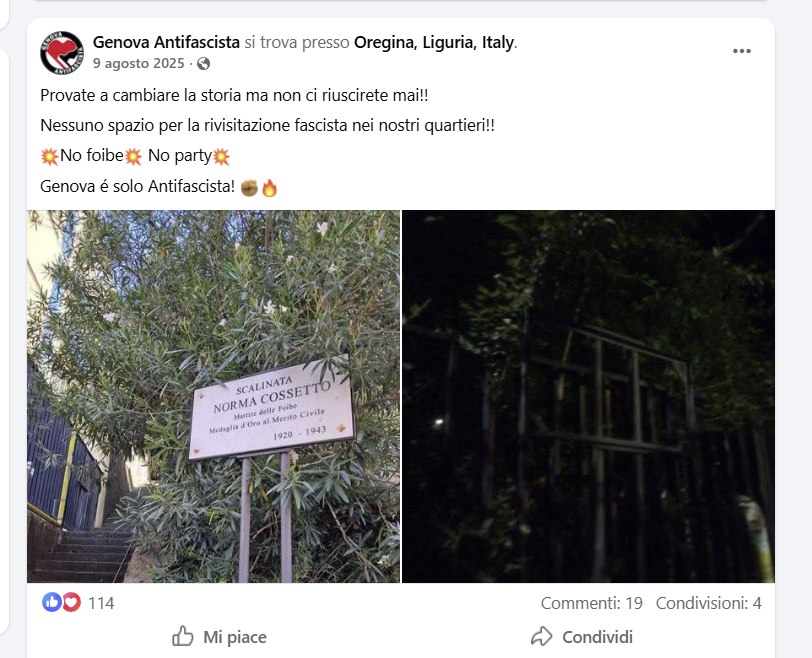
Task: Click the Condividi arrow icon
Action: point(542,636)
